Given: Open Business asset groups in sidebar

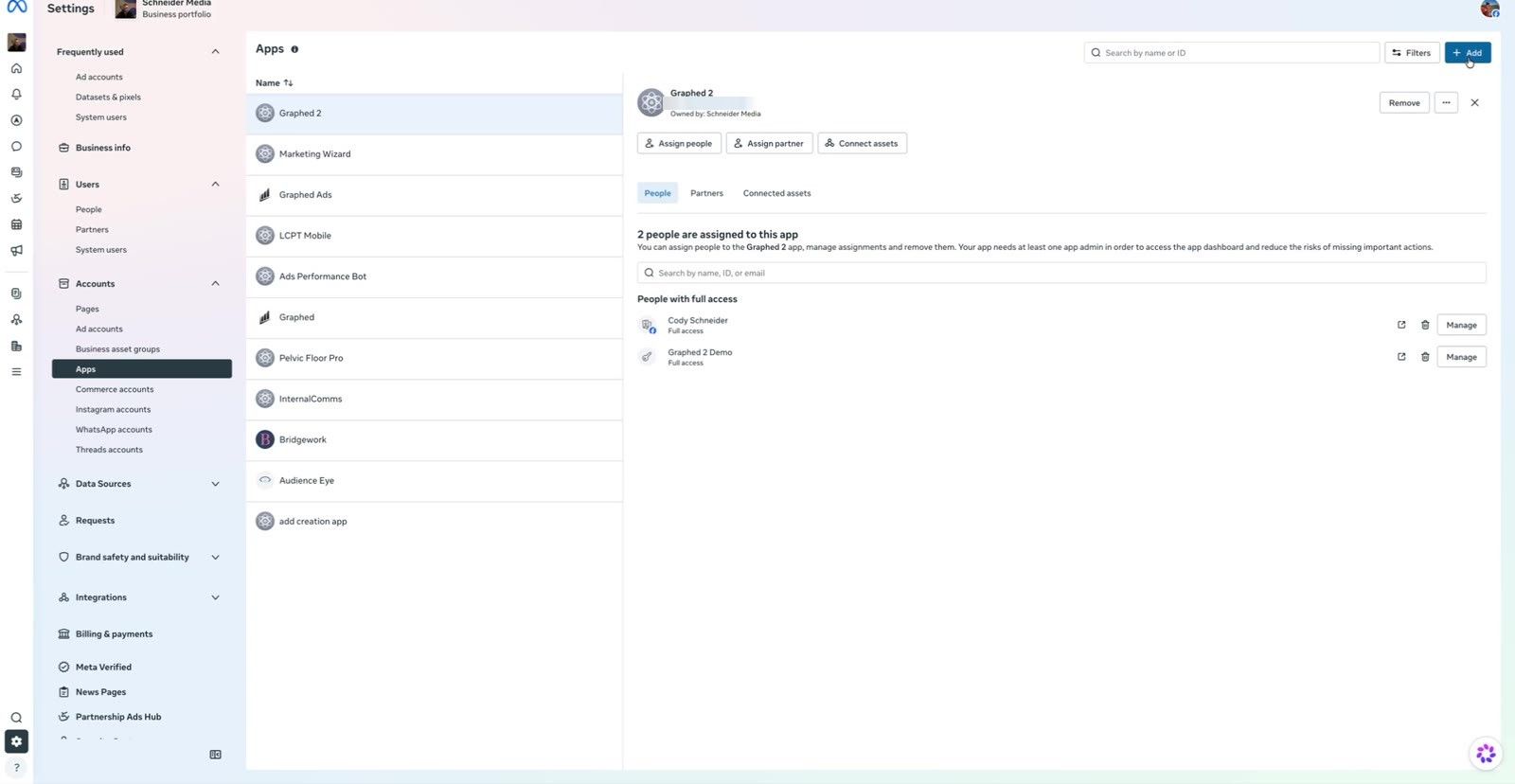Looking at the screenshot, I should point(117,349).
